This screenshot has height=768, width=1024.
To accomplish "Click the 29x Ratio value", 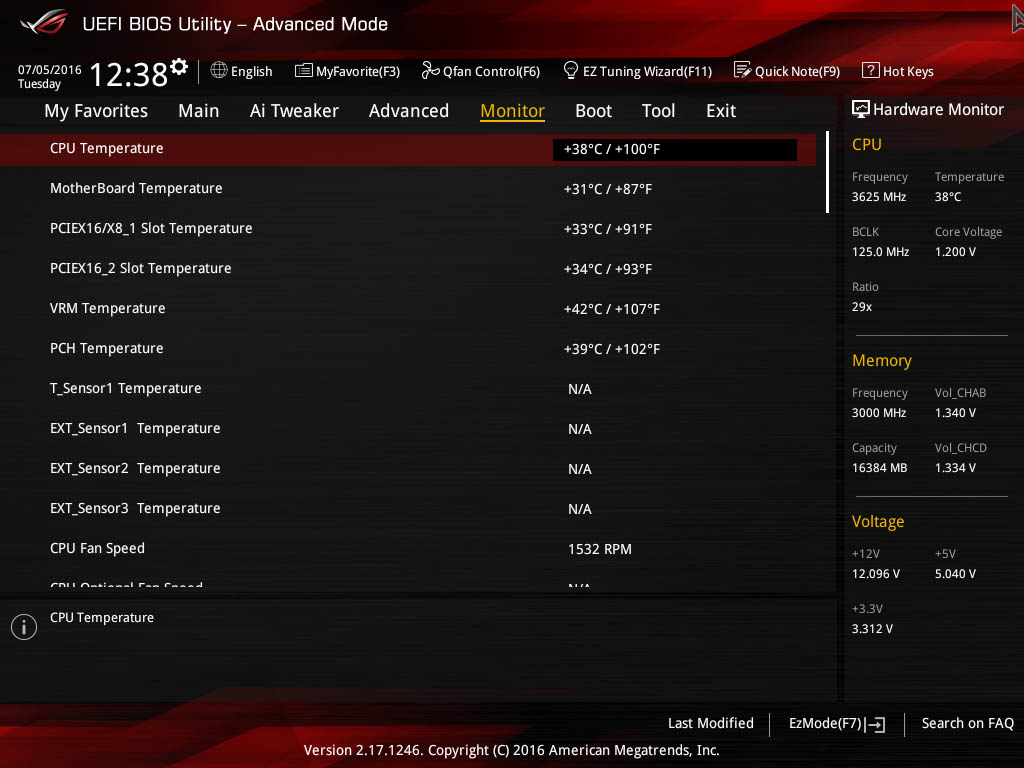I will (861, 307).
